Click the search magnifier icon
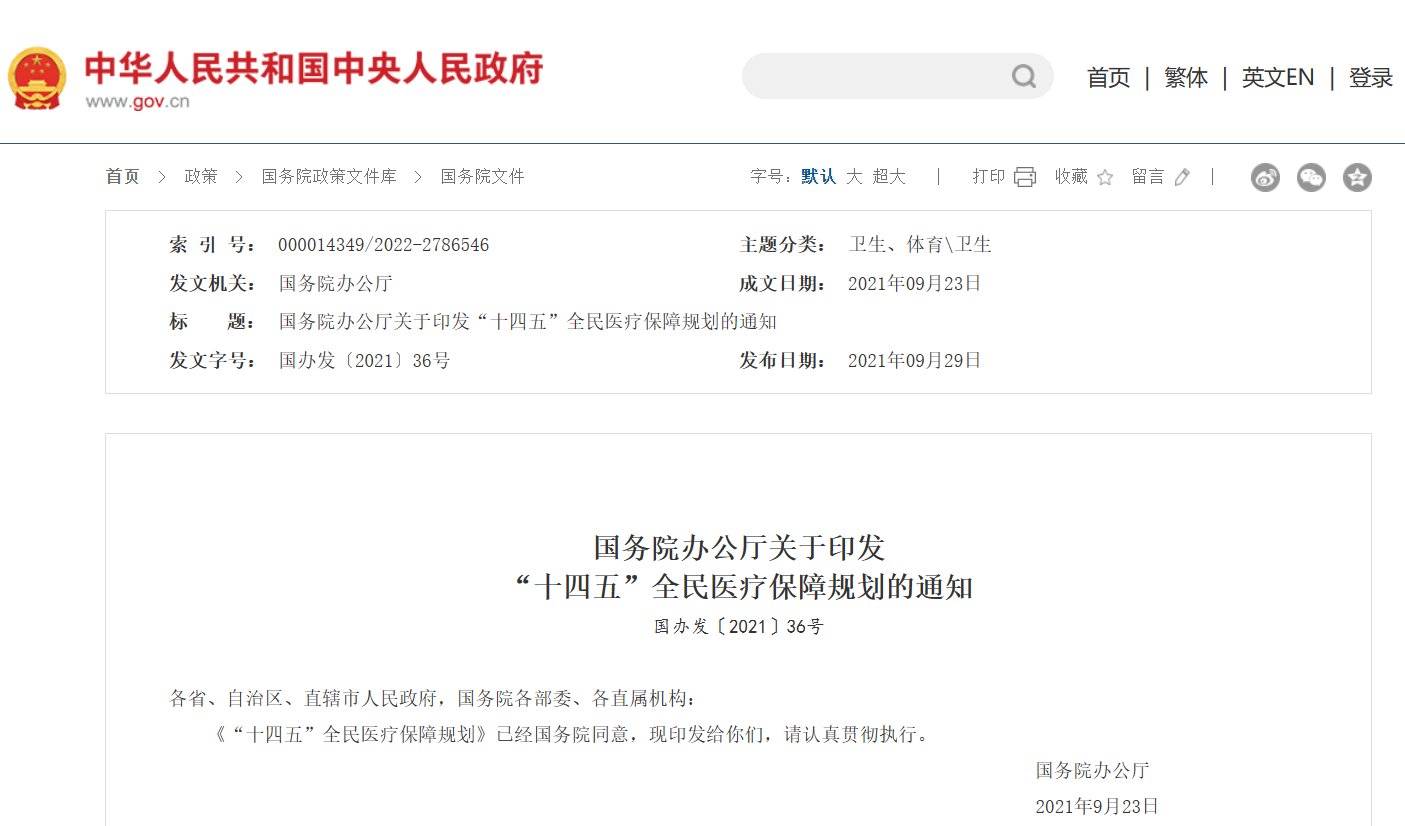The width and height of the screenshot is (1405, 826). [x=1023, y=77]
